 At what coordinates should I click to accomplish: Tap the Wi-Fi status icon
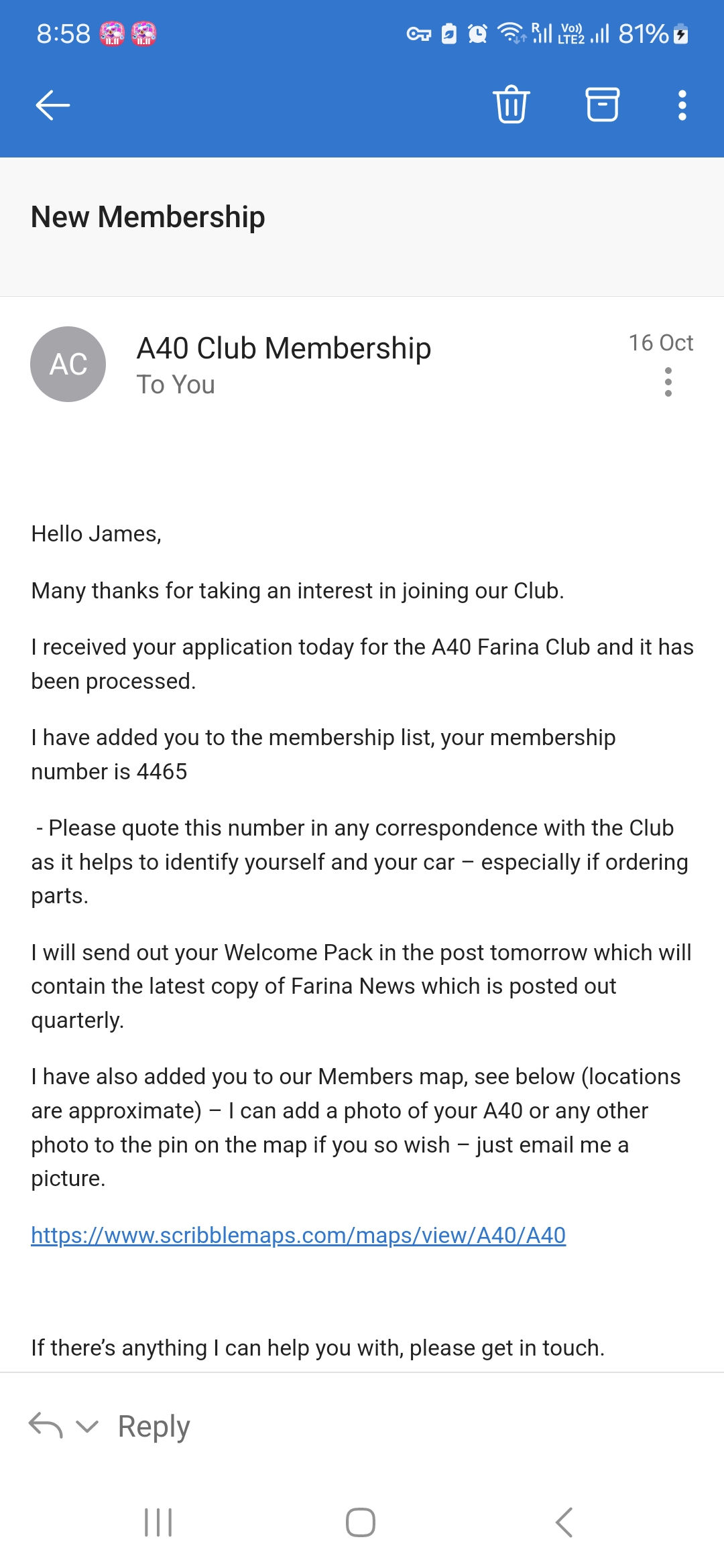tap(511, 33)
